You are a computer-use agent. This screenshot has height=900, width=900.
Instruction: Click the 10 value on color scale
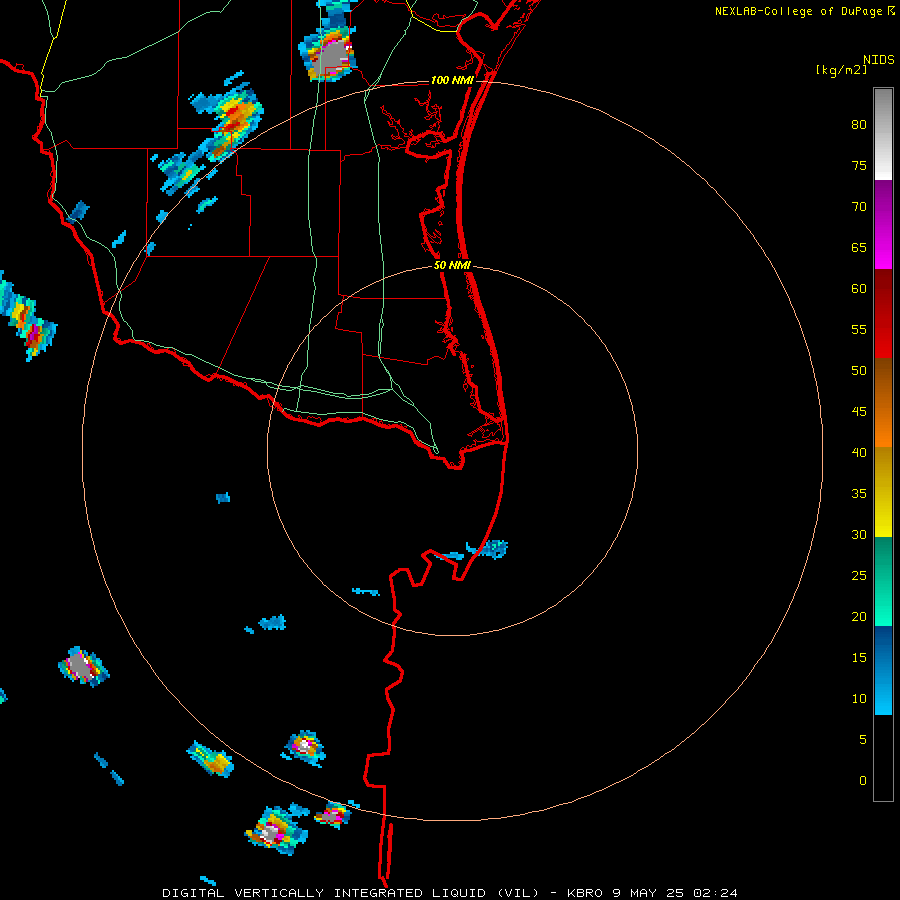tap(859, 699)
